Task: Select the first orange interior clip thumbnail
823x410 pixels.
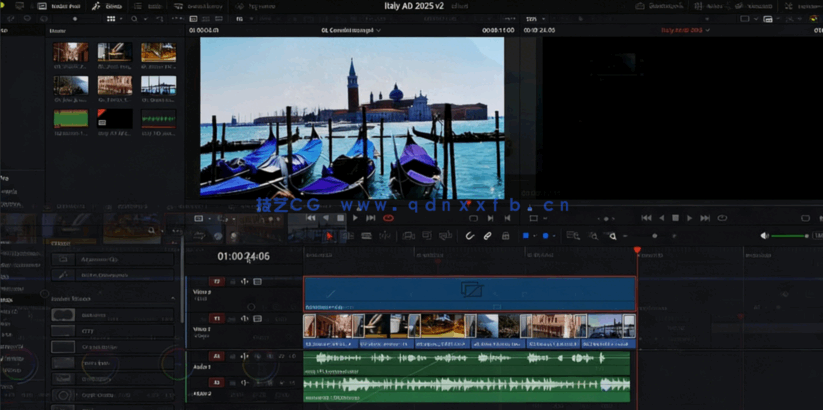Action: [x=70, y=52]
